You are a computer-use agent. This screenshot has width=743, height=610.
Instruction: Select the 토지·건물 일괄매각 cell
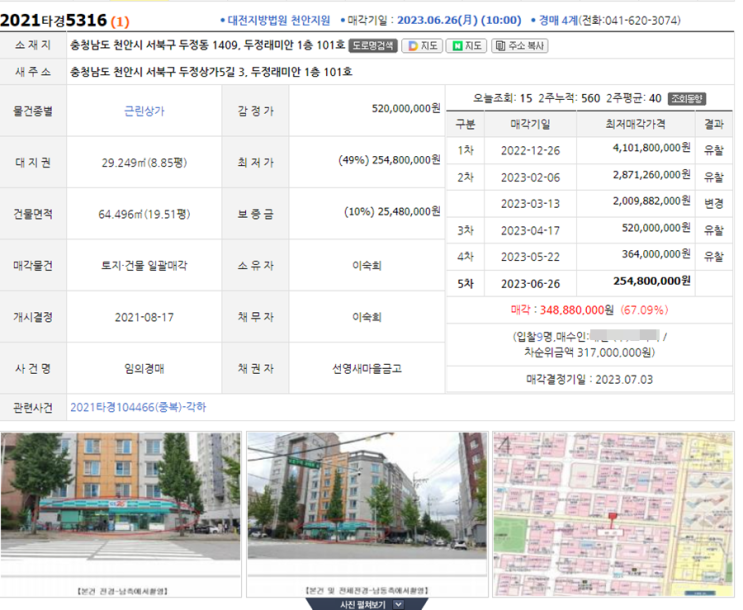coord(144,265)
